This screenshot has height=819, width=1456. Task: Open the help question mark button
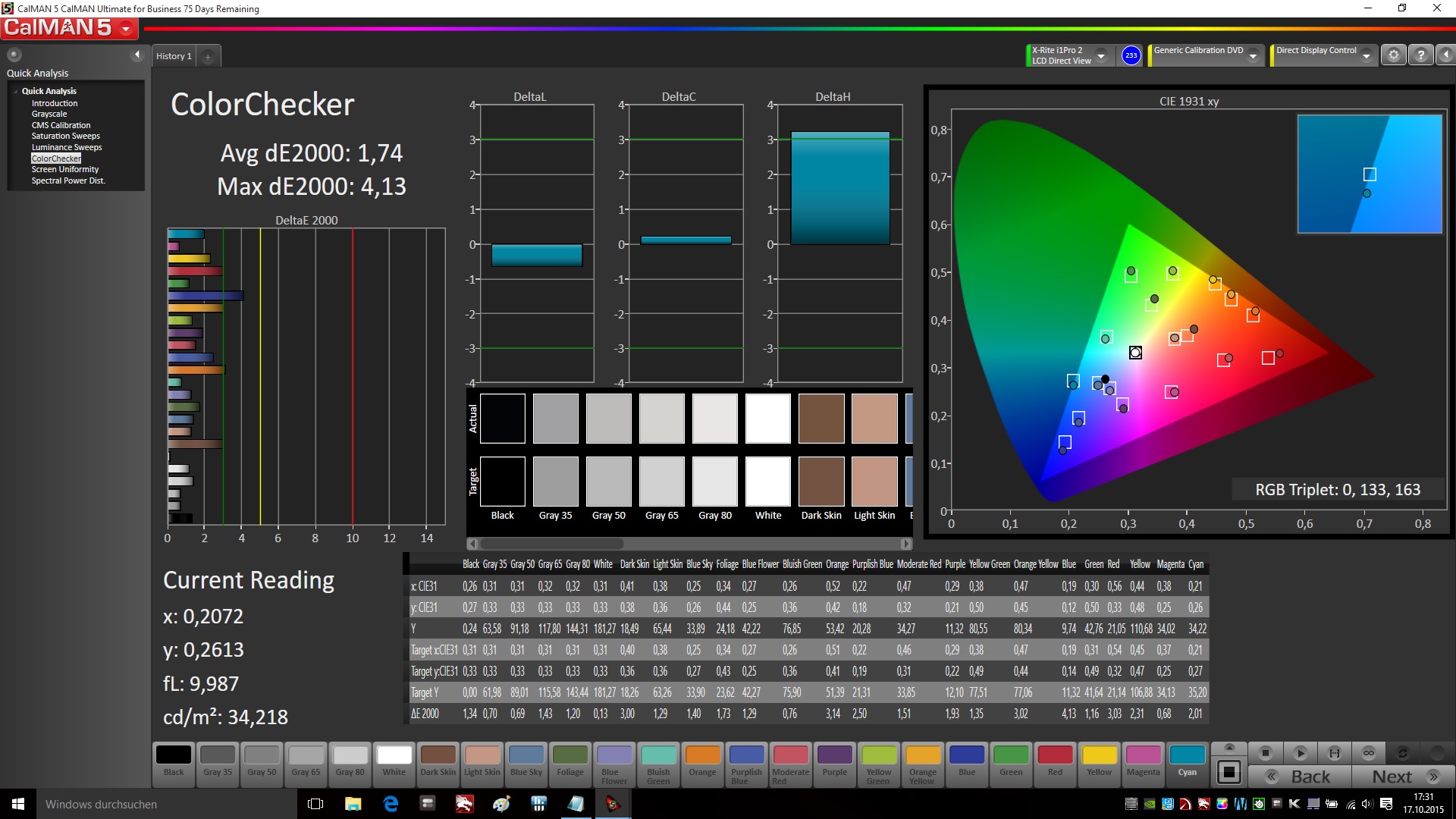pos(1421,55)
